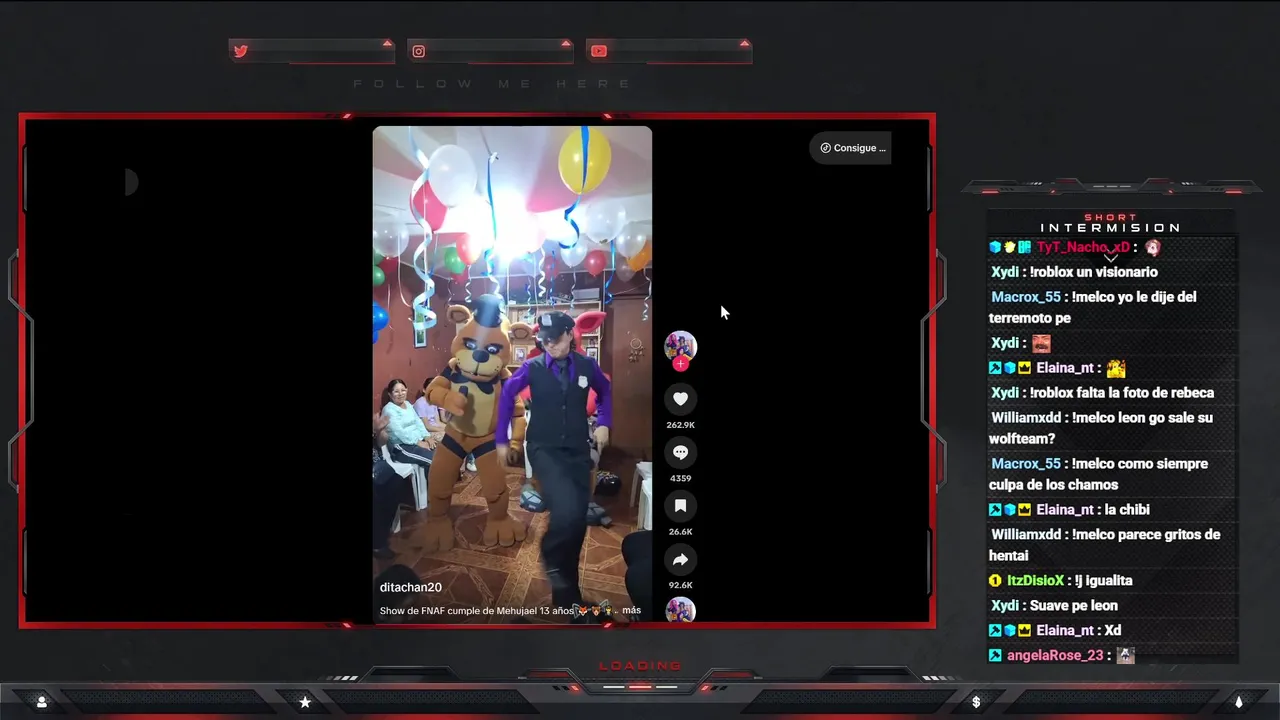
Task: Click username angelaRose_23 in chat
Action: [1055, 656]
